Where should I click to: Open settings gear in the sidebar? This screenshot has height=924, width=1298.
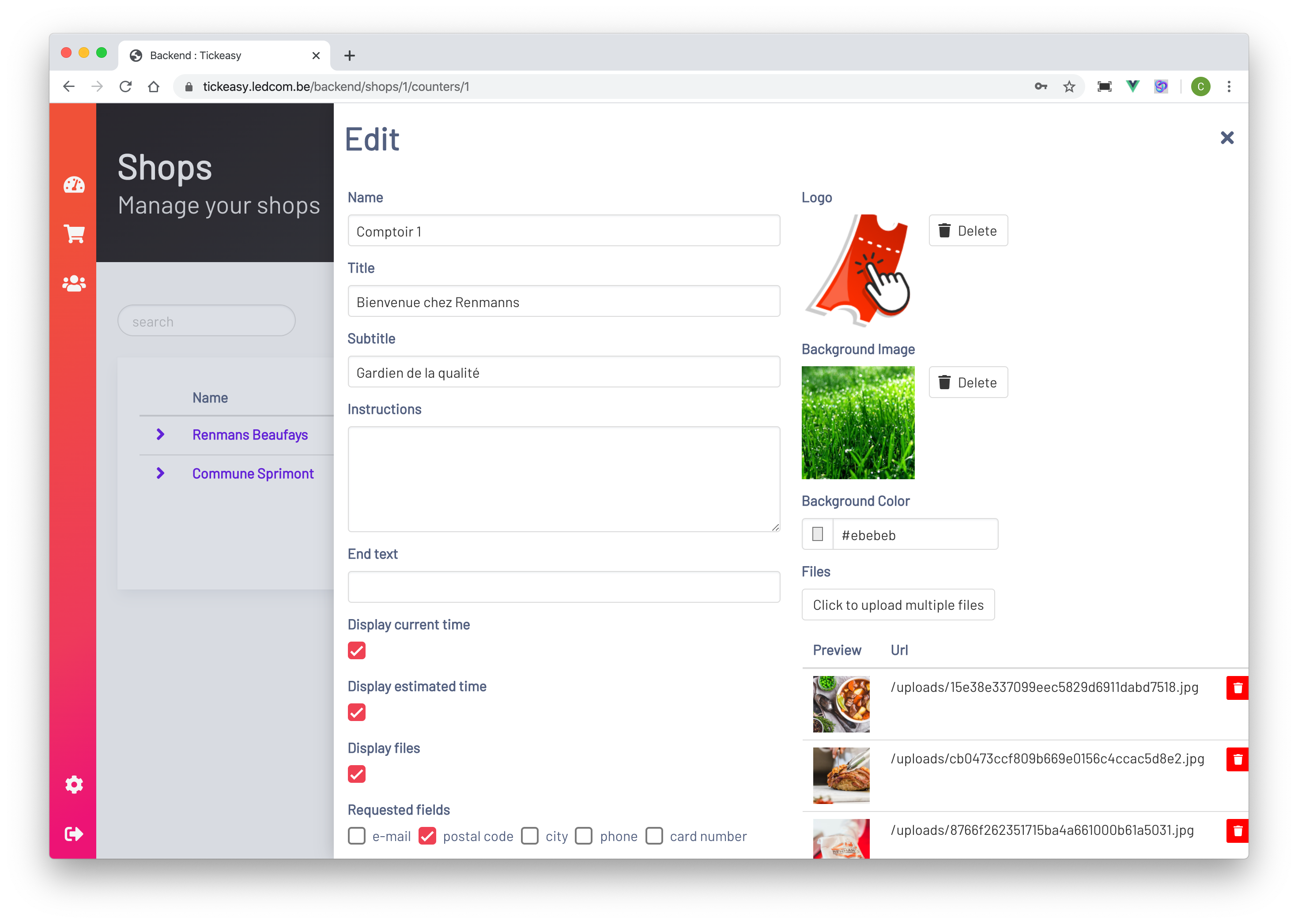[74, 785]
